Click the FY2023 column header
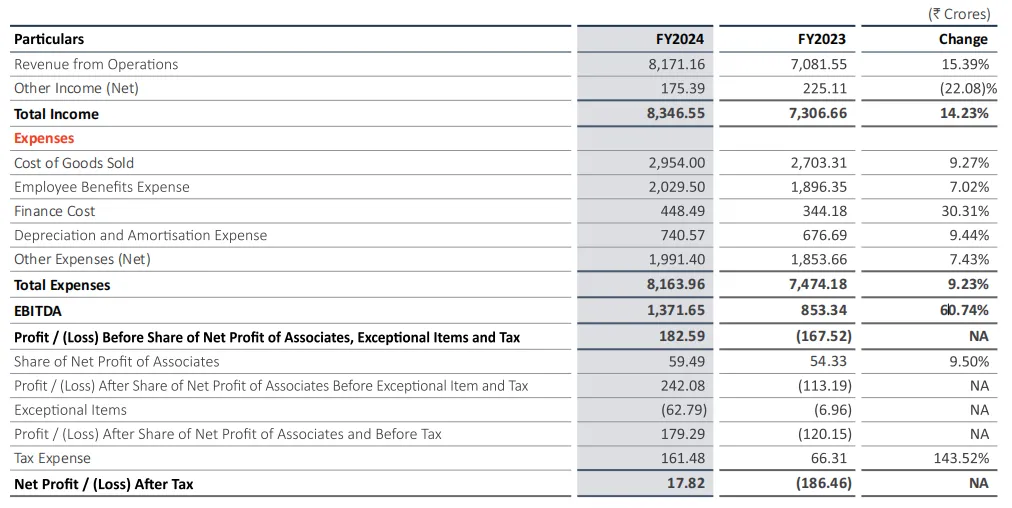Screen dimensions: 1012x508 pyautogui.click(x=821, y=39)
